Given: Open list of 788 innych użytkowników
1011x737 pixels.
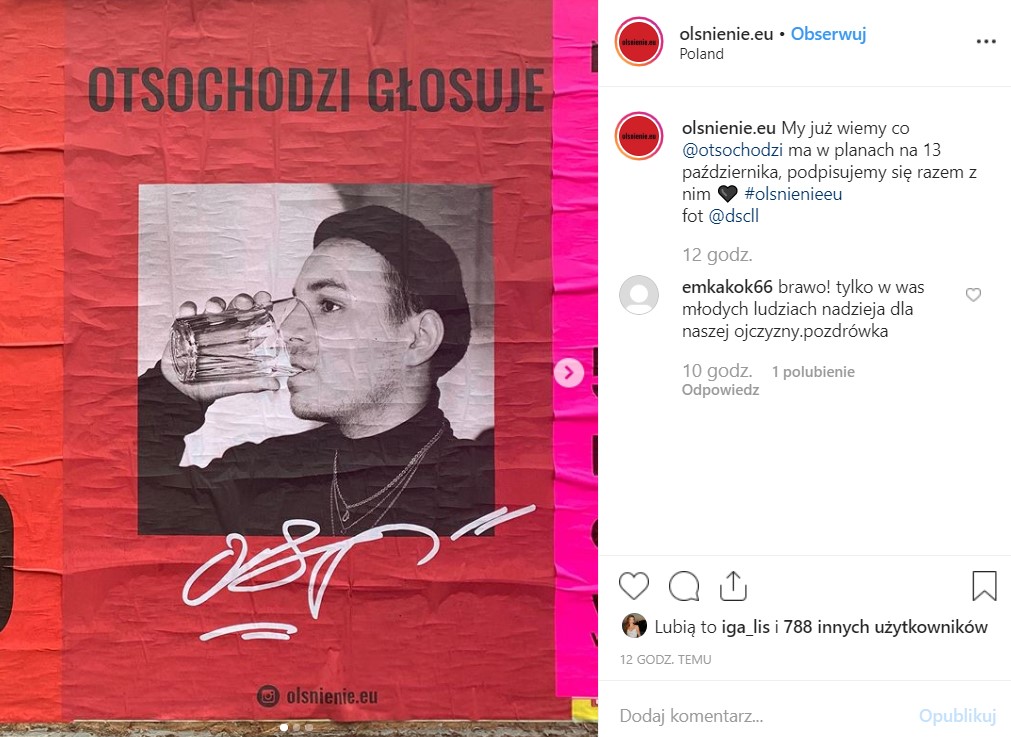Looking at the screenshot, I should pos(885,627).
